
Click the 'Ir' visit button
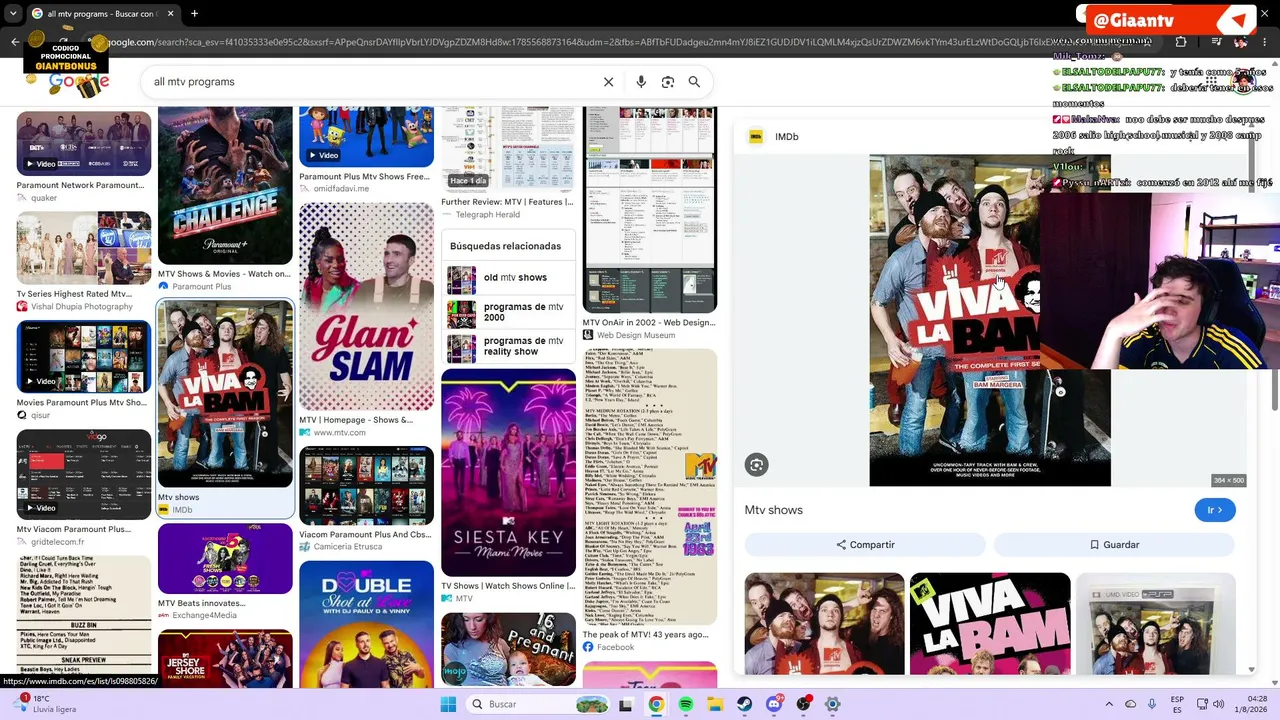pyautogui.click(x=1215, y=510)
